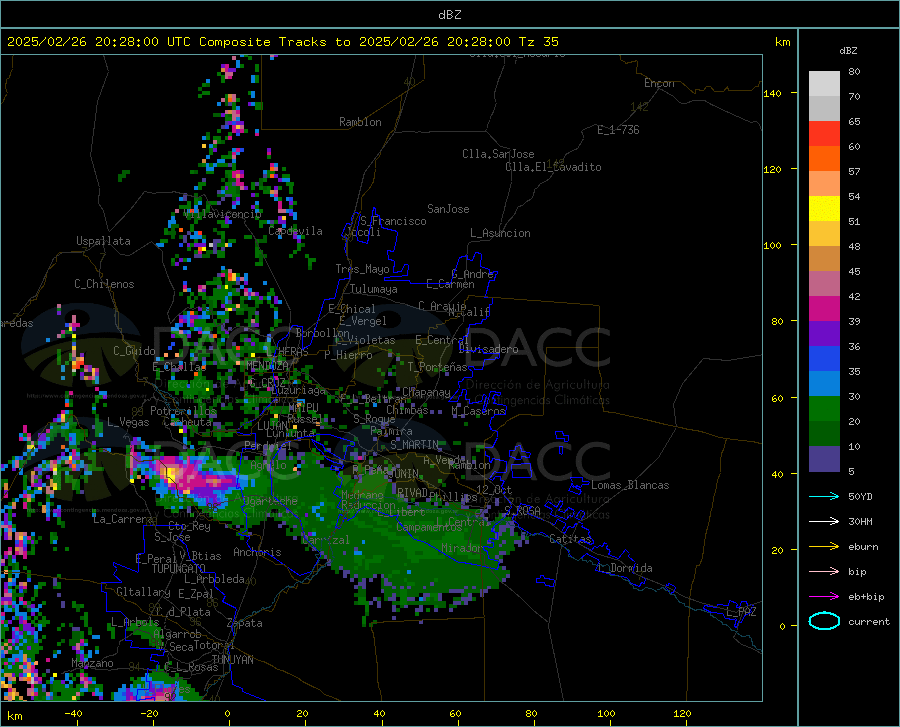Click the Potrerillos label
Image resolution: width=900 pixels, height=727 pixels.
pos(183,411)
